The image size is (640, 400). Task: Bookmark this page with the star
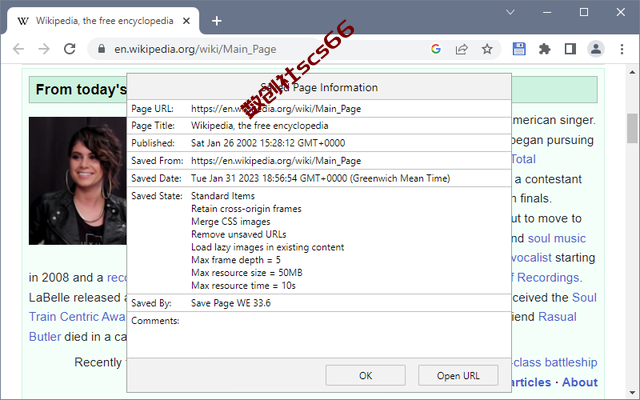point(487,49)
